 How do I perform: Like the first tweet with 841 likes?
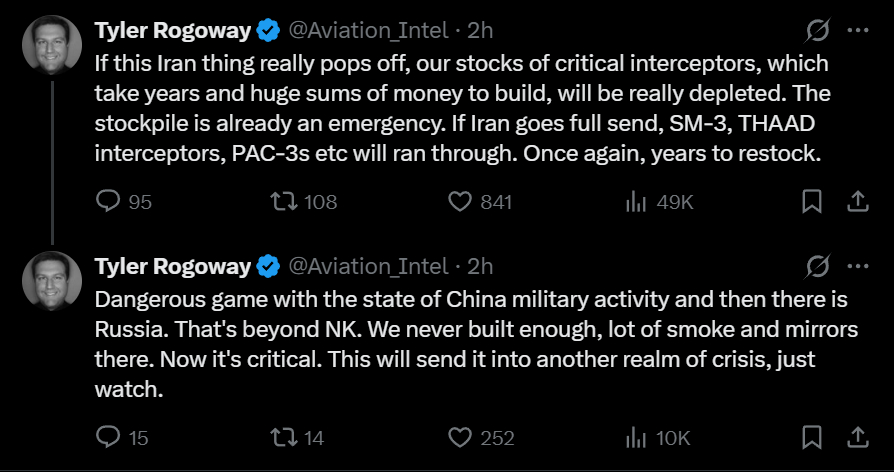pos(460,202)
